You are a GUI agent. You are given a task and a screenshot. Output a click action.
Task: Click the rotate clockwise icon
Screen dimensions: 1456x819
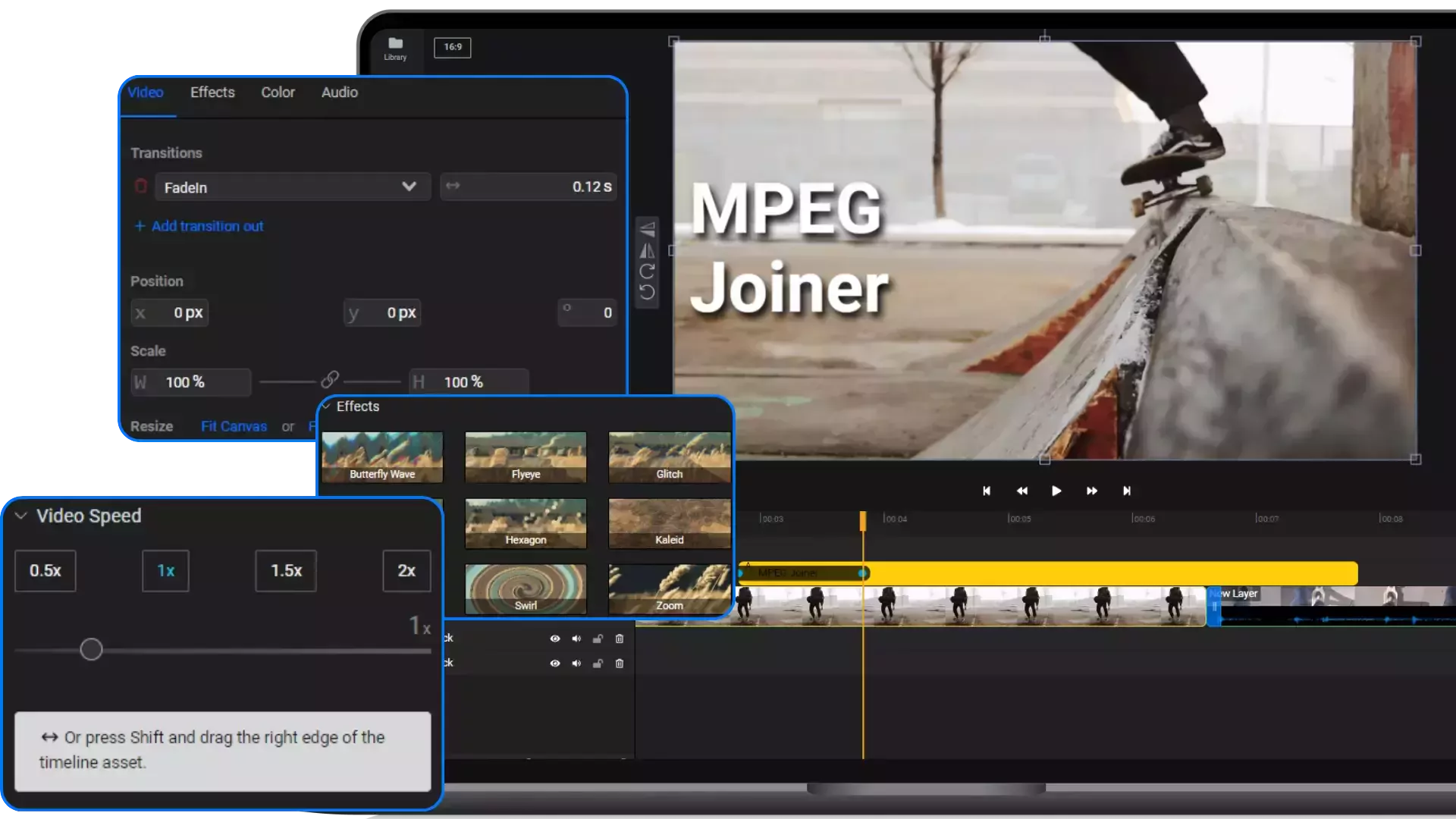647,271
